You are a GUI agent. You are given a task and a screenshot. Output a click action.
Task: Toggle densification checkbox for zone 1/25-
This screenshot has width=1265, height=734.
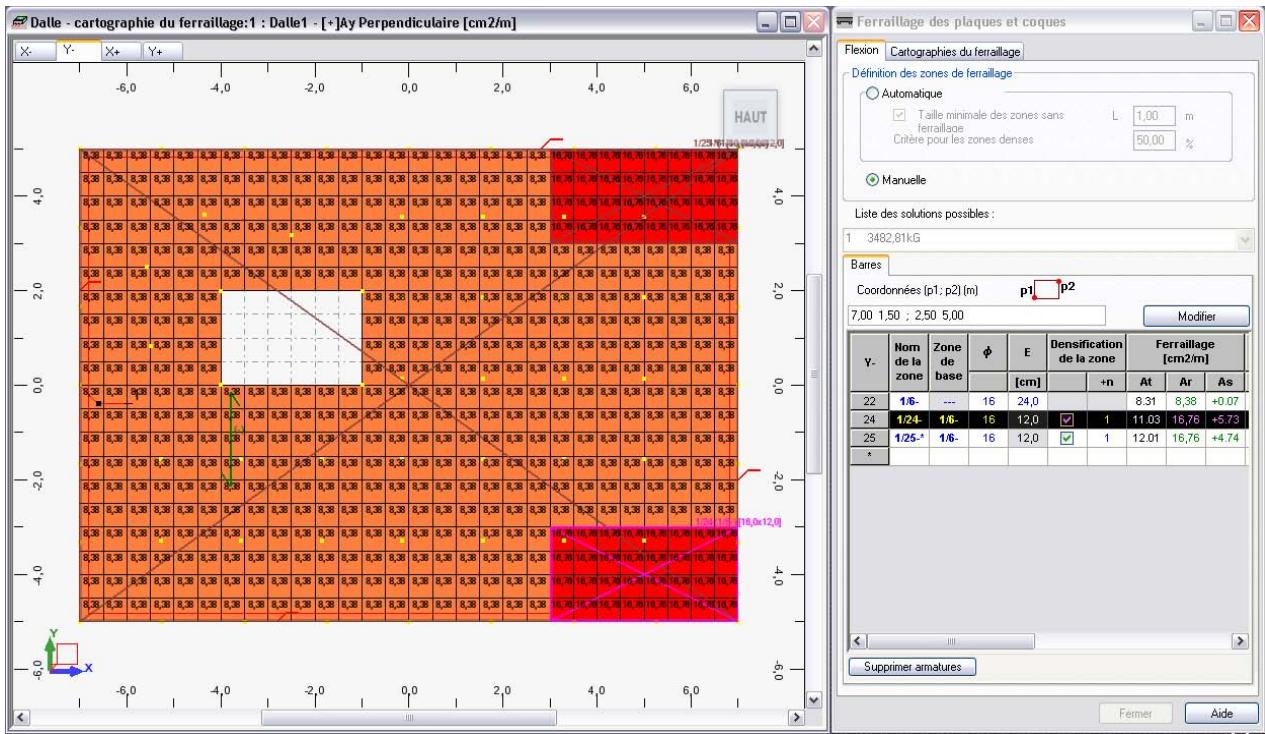[1067, 438]
